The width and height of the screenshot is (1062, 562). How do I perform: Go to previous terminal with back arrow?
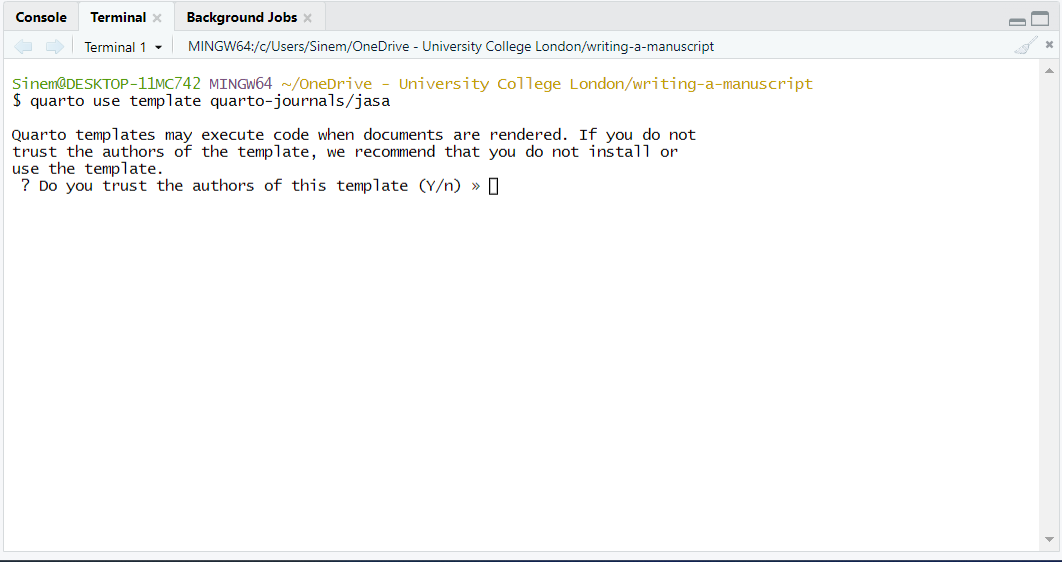coord(24,46)
